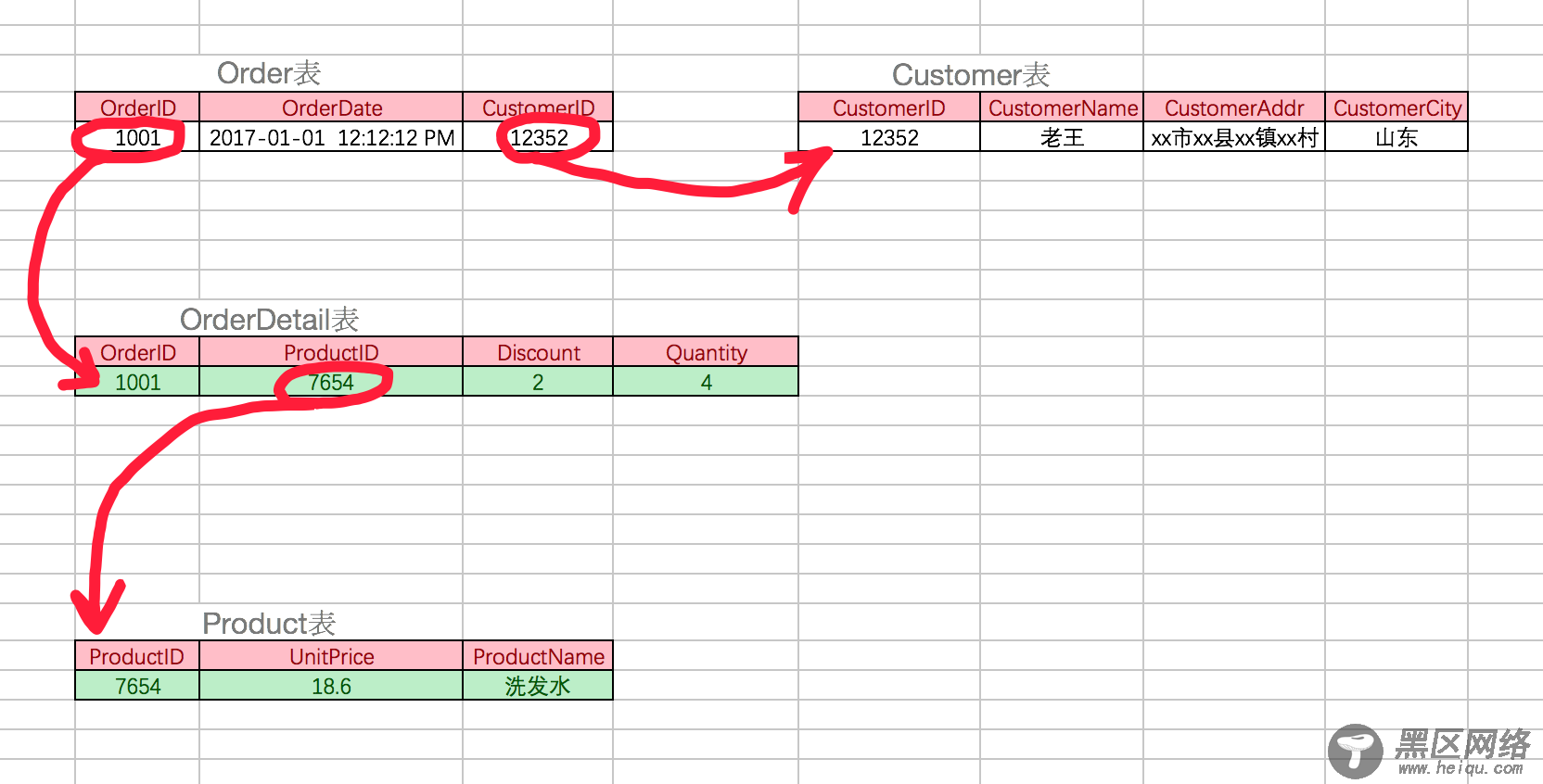Select the Product表 title cell
The width and height of the screenshot is (1543, 784).
(x=269, y=623)
